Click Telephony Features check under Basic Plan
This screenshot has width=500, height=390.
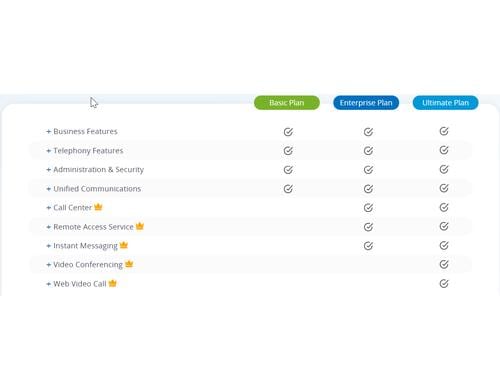tap(288, 151)
